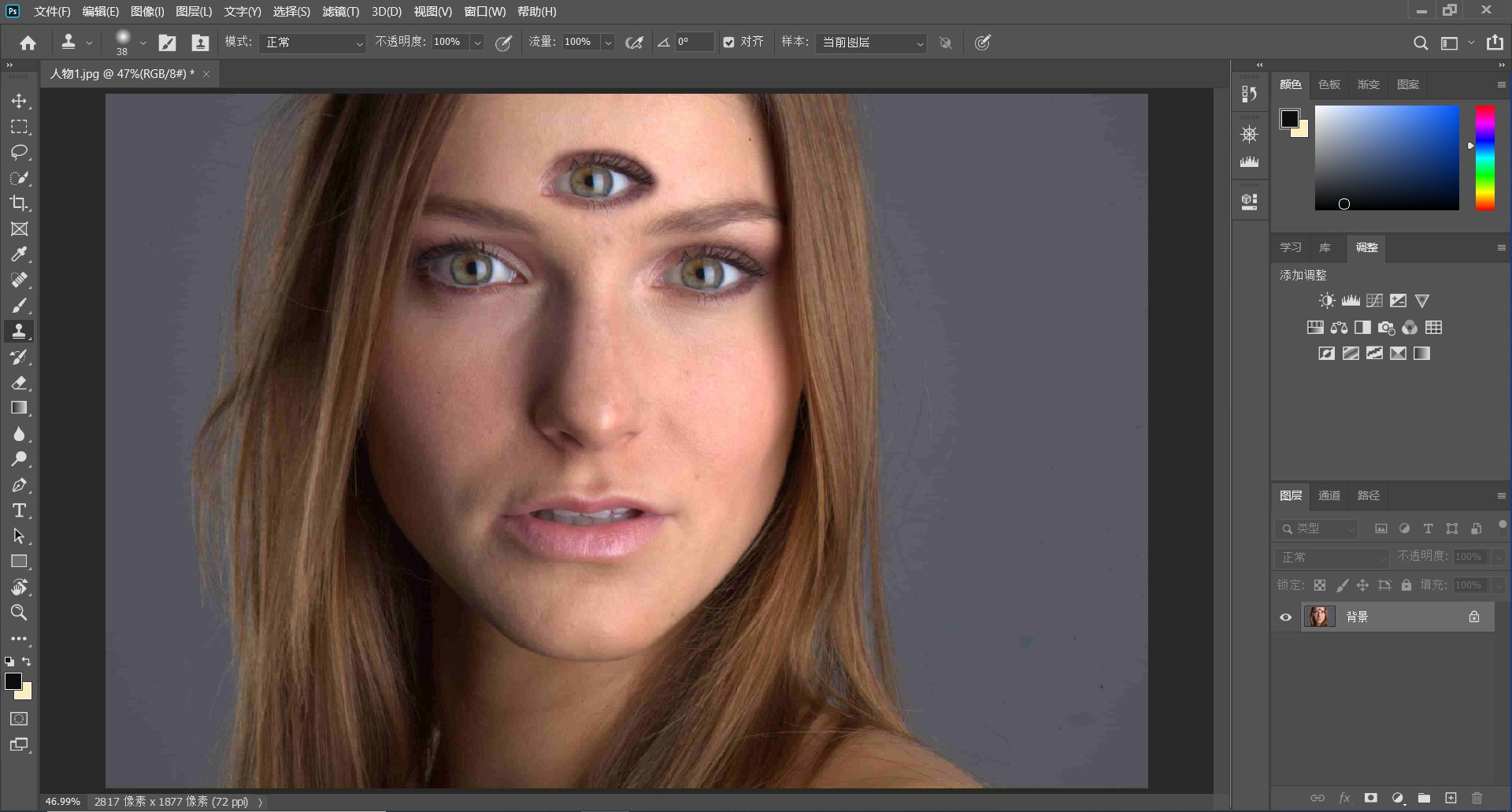Toggle pressure for opacity button
This screenshot has height=812, width=1512.
pos(503,43)
